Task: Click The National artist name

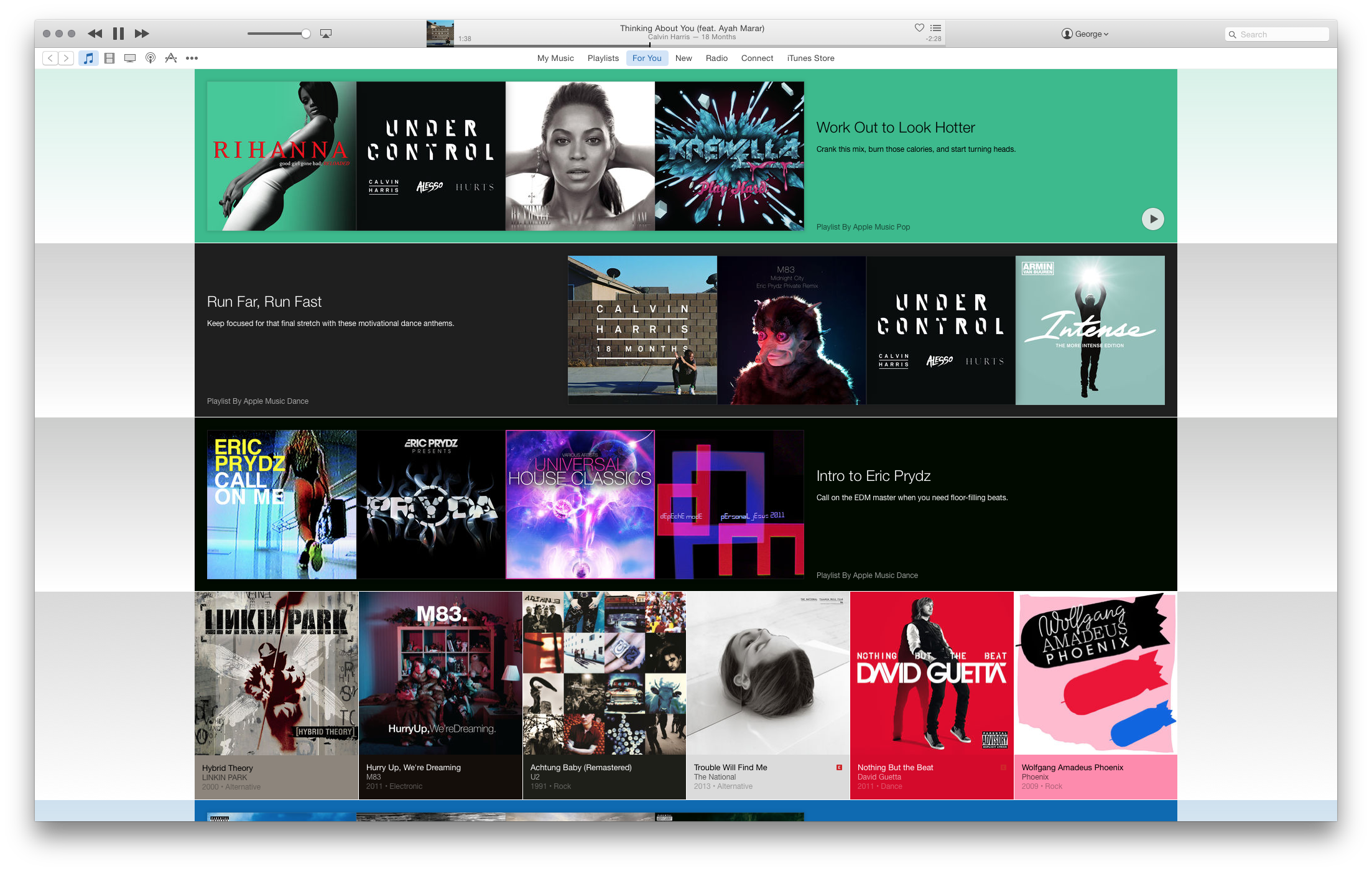Action: click(x=715, y=777)
